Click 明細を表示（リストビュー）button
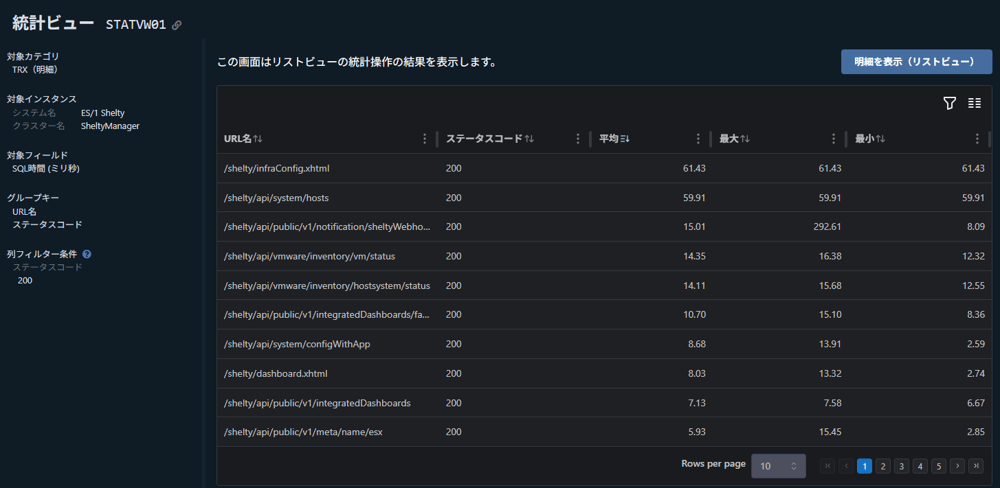 [916, 62]
